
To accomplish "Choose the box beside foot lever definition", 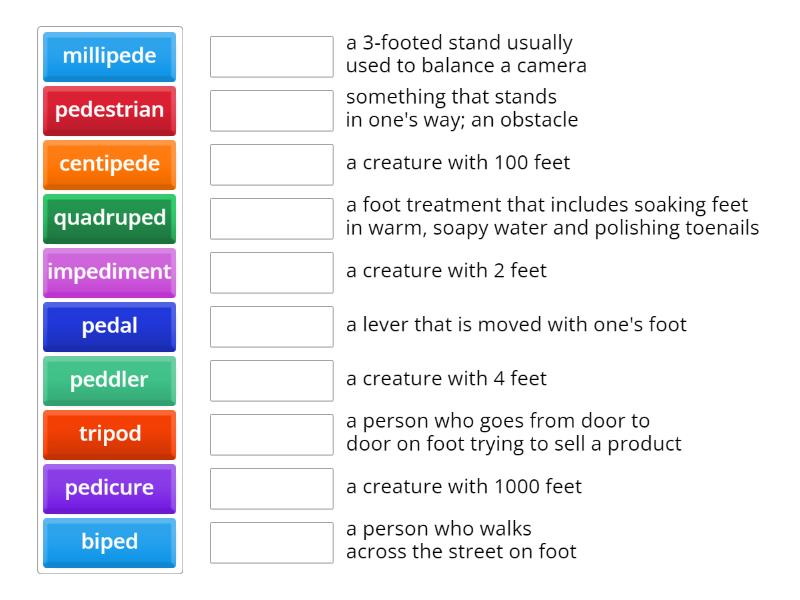I will point(272,327).
